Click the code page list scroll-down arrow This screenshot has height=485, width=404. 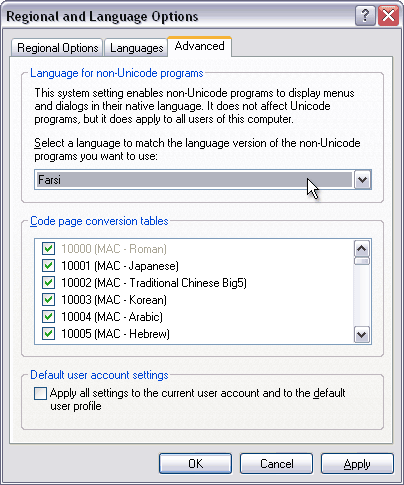tap(362, 334)
